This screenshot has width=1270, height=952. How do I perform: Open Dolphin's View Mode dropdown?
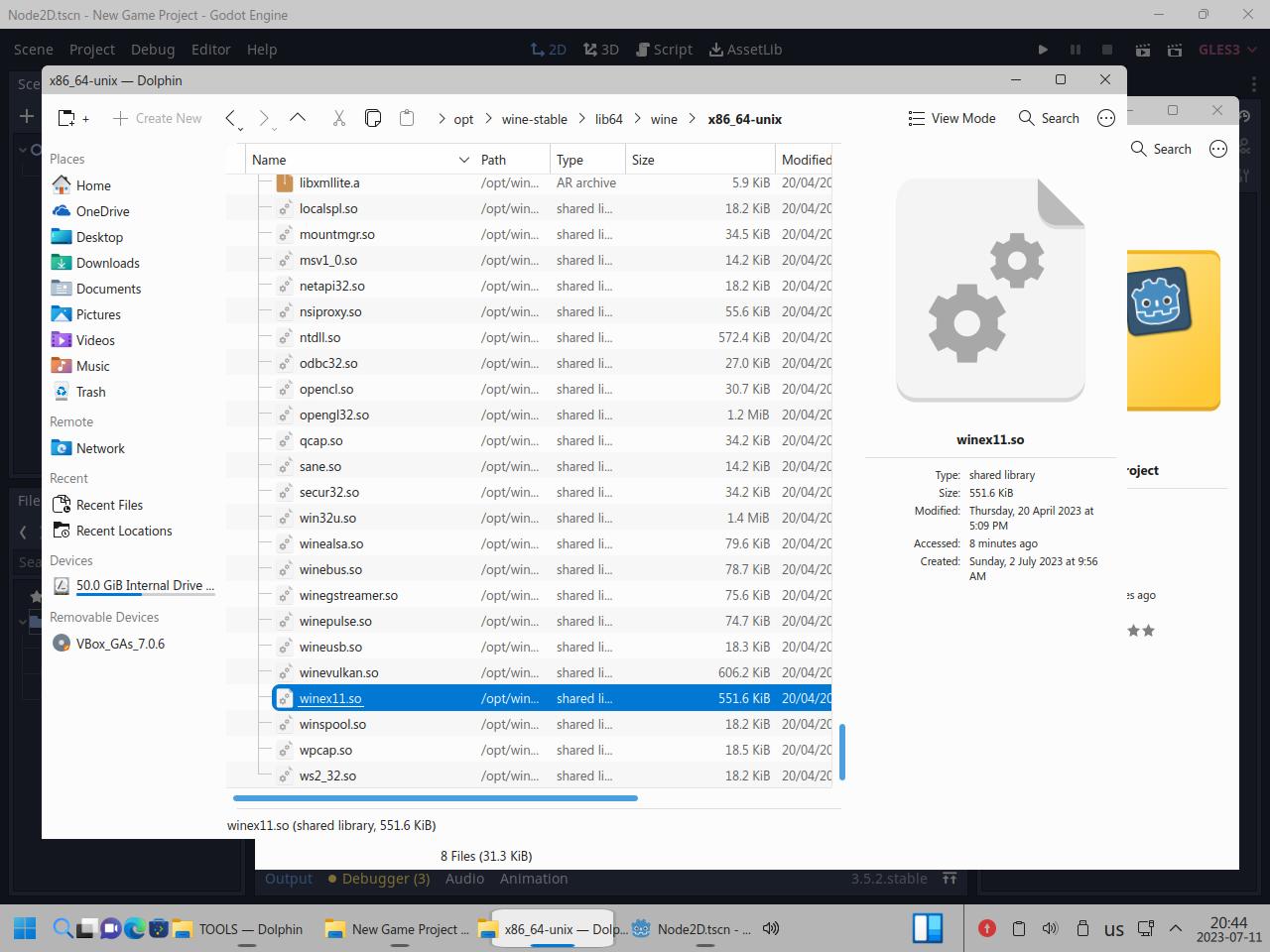tap(952, 118)
